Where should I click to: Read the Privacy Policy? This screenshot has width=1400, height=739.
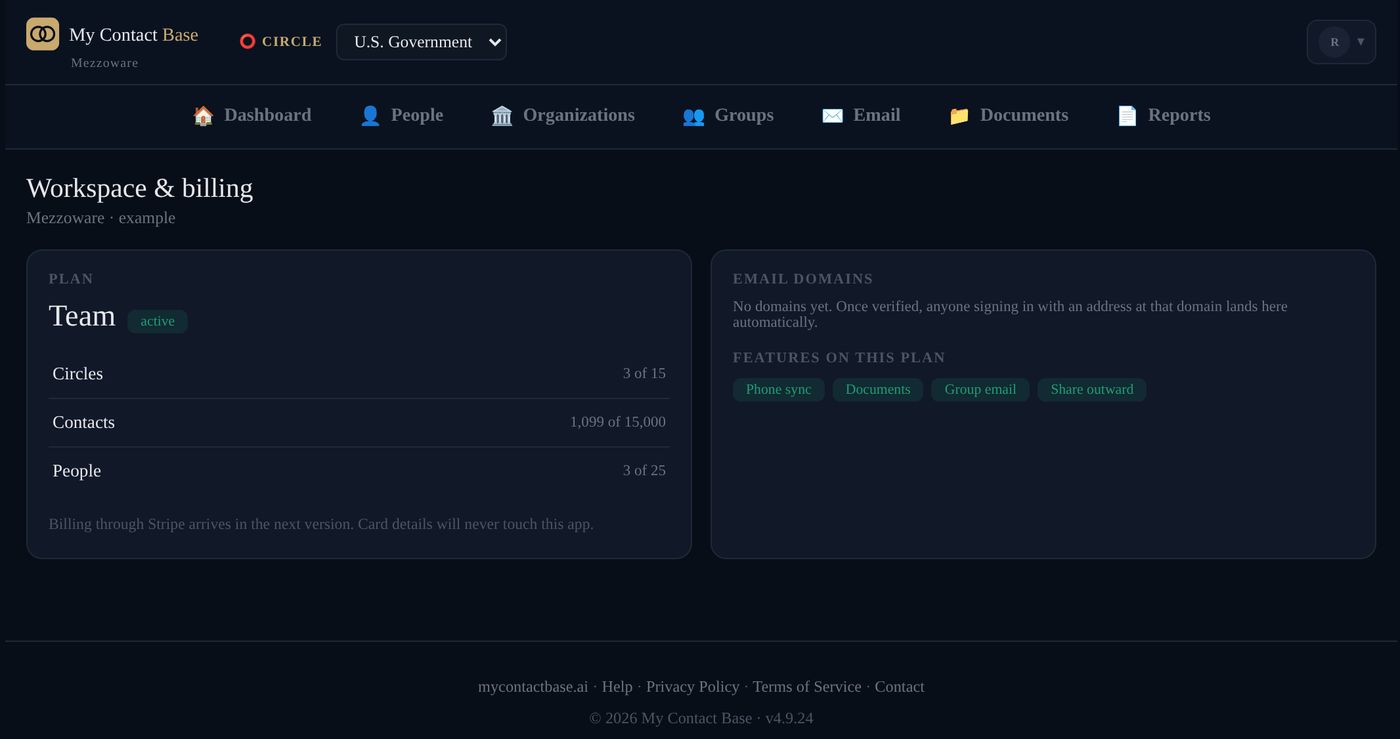click(x=693, y=687)
